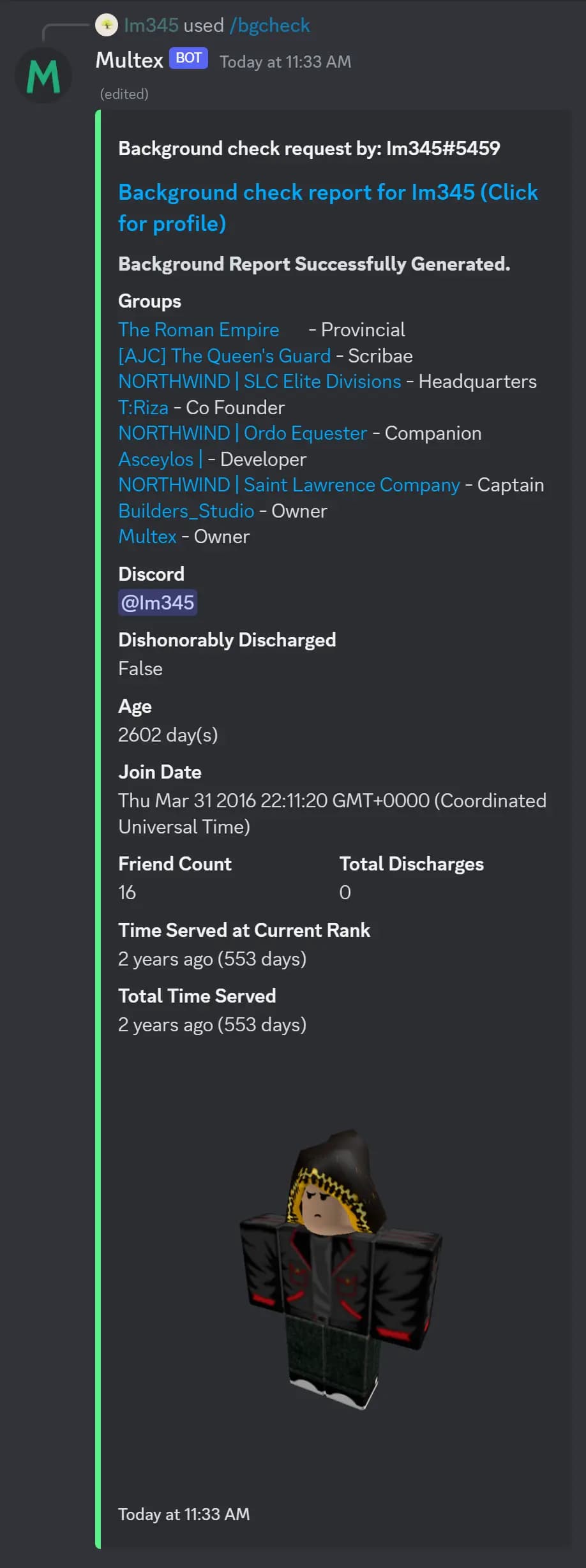The width and height of the screenshot is (586, 1568).
Task: Click the BOT badge next to Multex
Action: [188, 57]
